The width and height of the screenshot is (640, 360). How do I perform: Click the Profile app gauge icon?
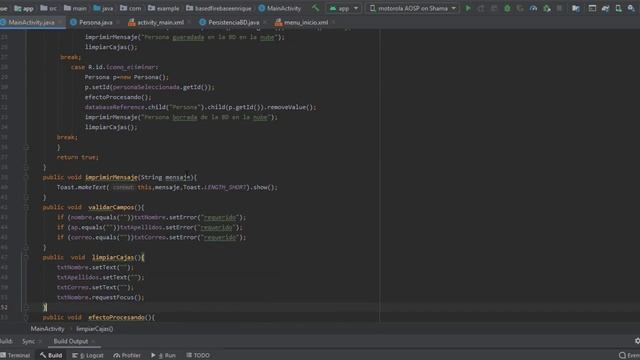[533, 8]
